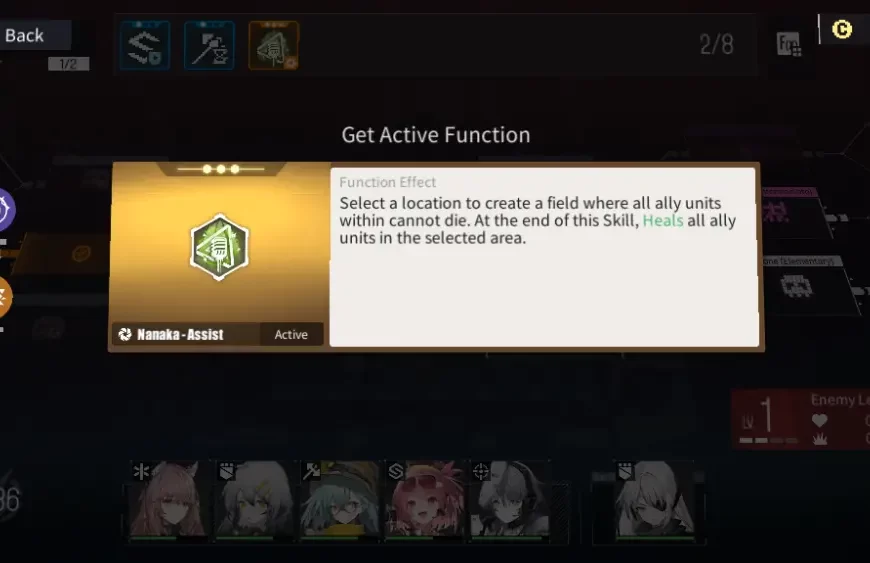Click the Function Effect description panel
This screenshot has width=870, height=563.
(x=544, y=257)
